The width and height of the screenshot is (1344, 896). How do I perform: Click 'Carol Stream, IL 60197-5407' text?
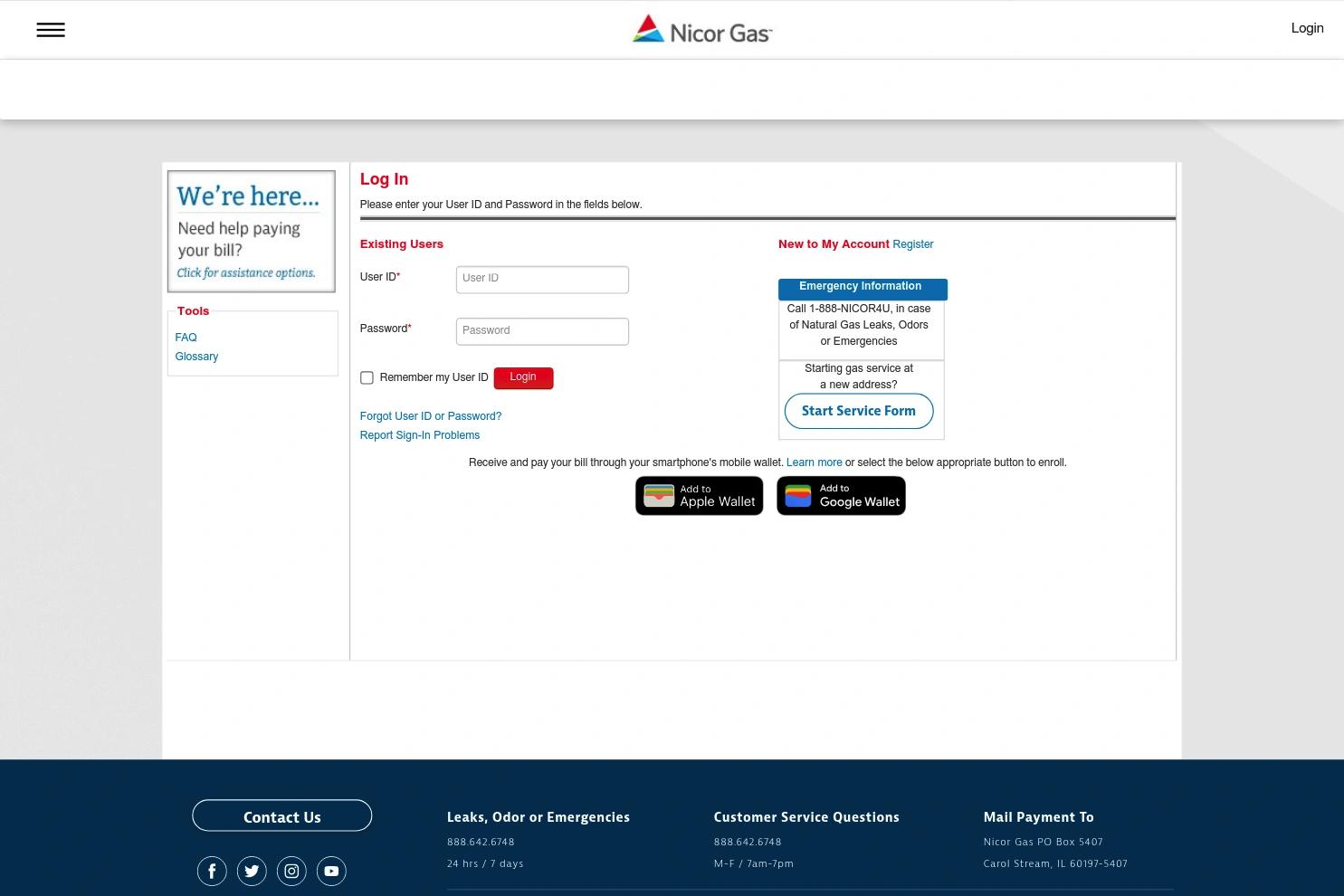(1055, 863)
